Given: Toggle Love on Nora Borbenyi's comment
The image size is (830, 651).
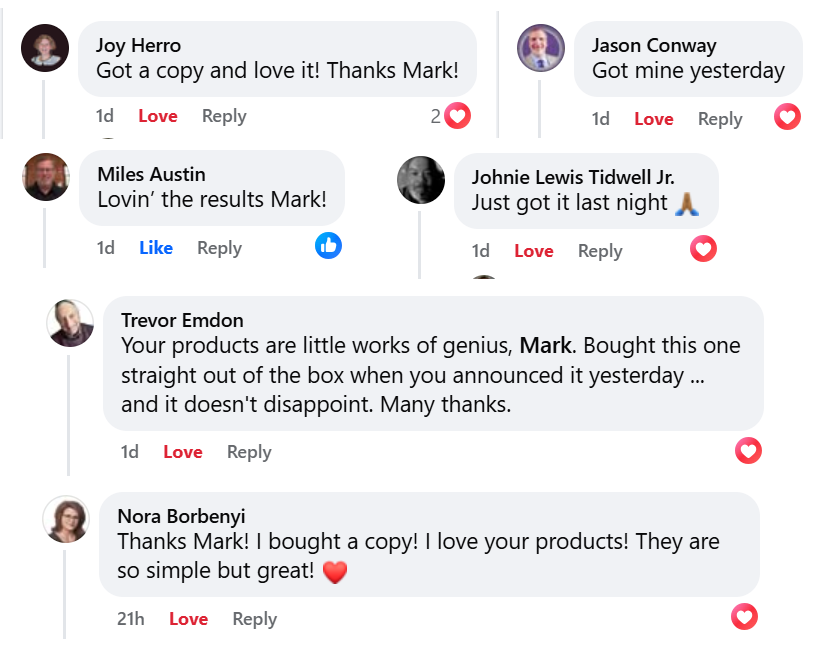Looking at the screenshot, I should [188, 619].
